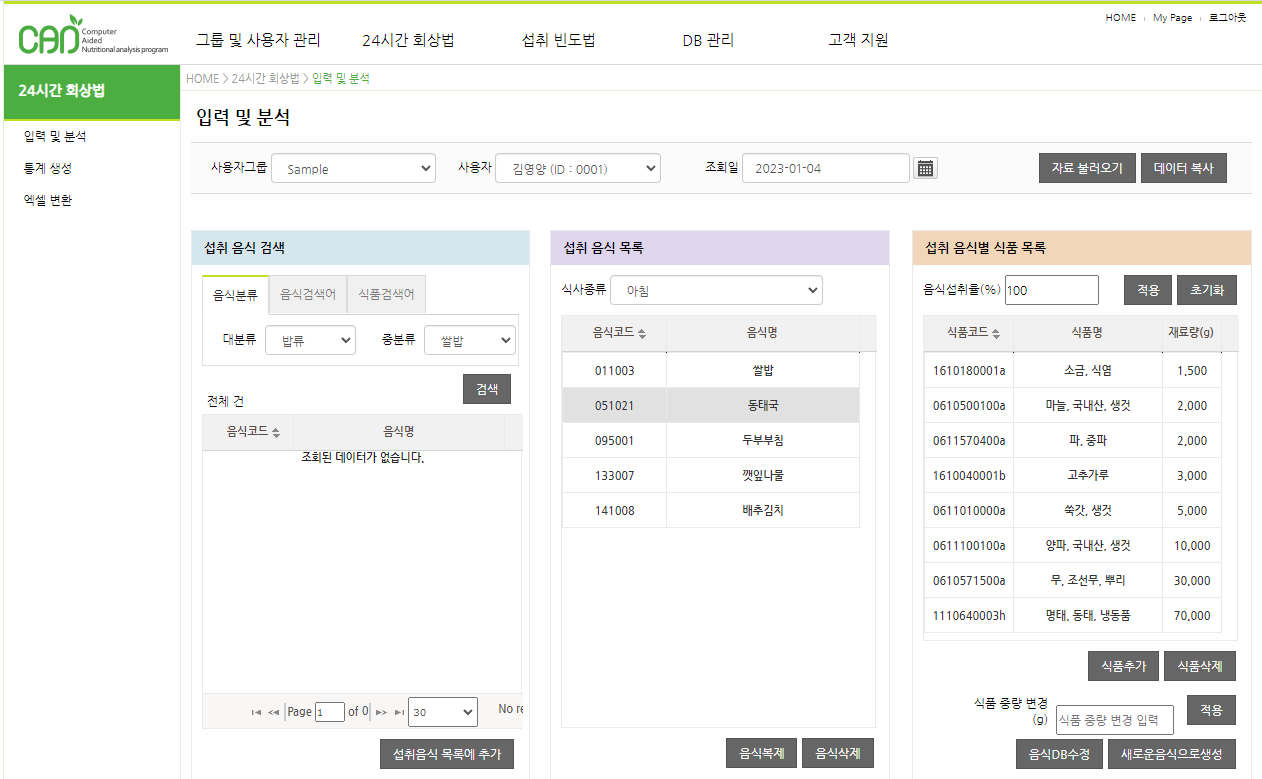This screenshot has width=1262, height=779.
Task: Go to next page in search pager
Action: coord(381,712)
